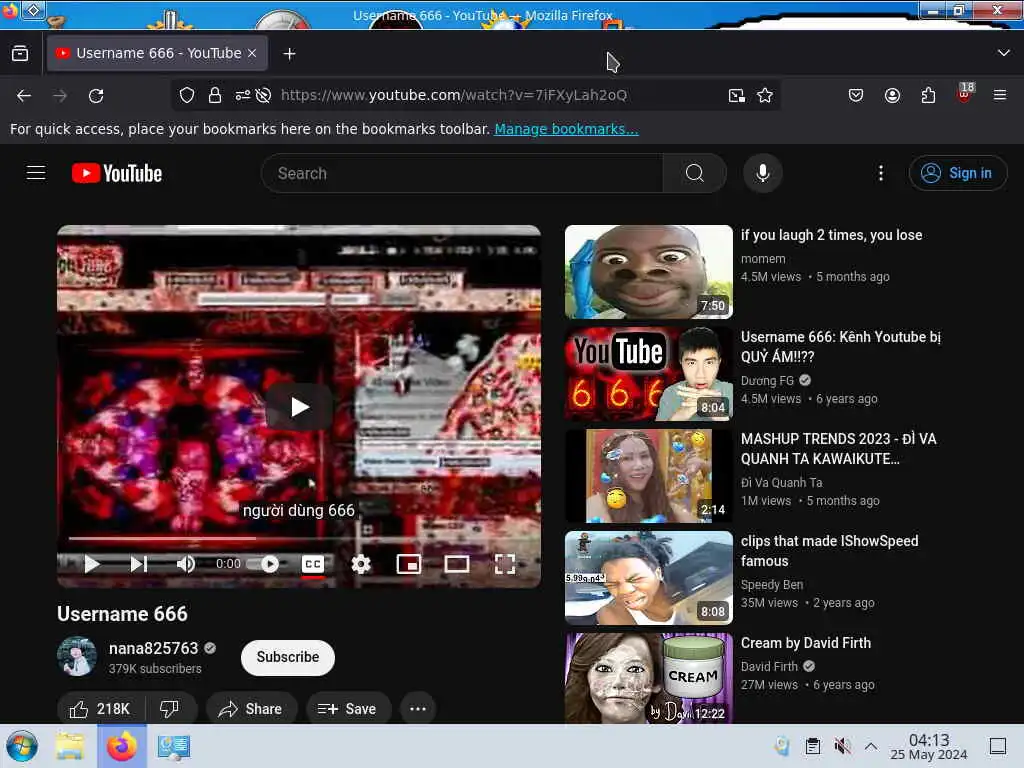Open player settings gear
1024x768 pixels.
[361, 564]
